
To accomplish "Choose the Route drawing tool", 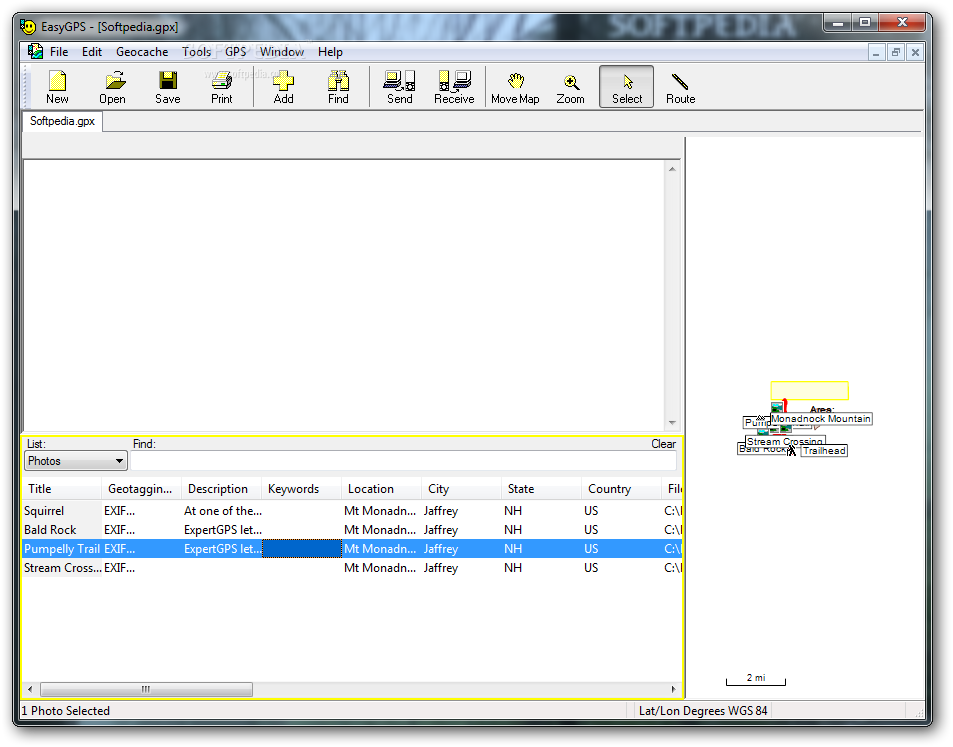I will point(680,87).
